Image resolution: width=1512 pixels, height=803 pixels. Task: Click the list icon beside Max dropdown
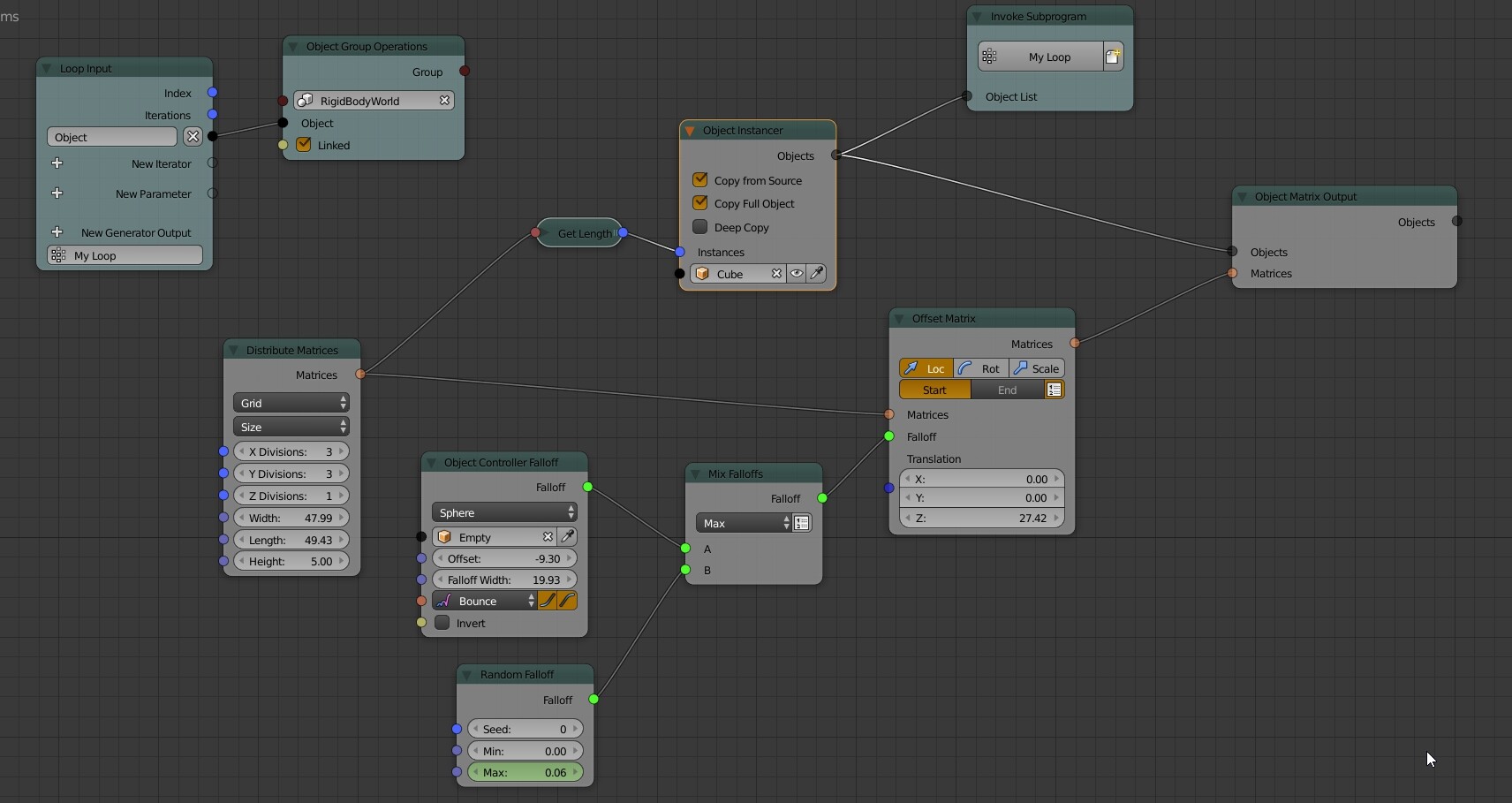pos(802,523)
